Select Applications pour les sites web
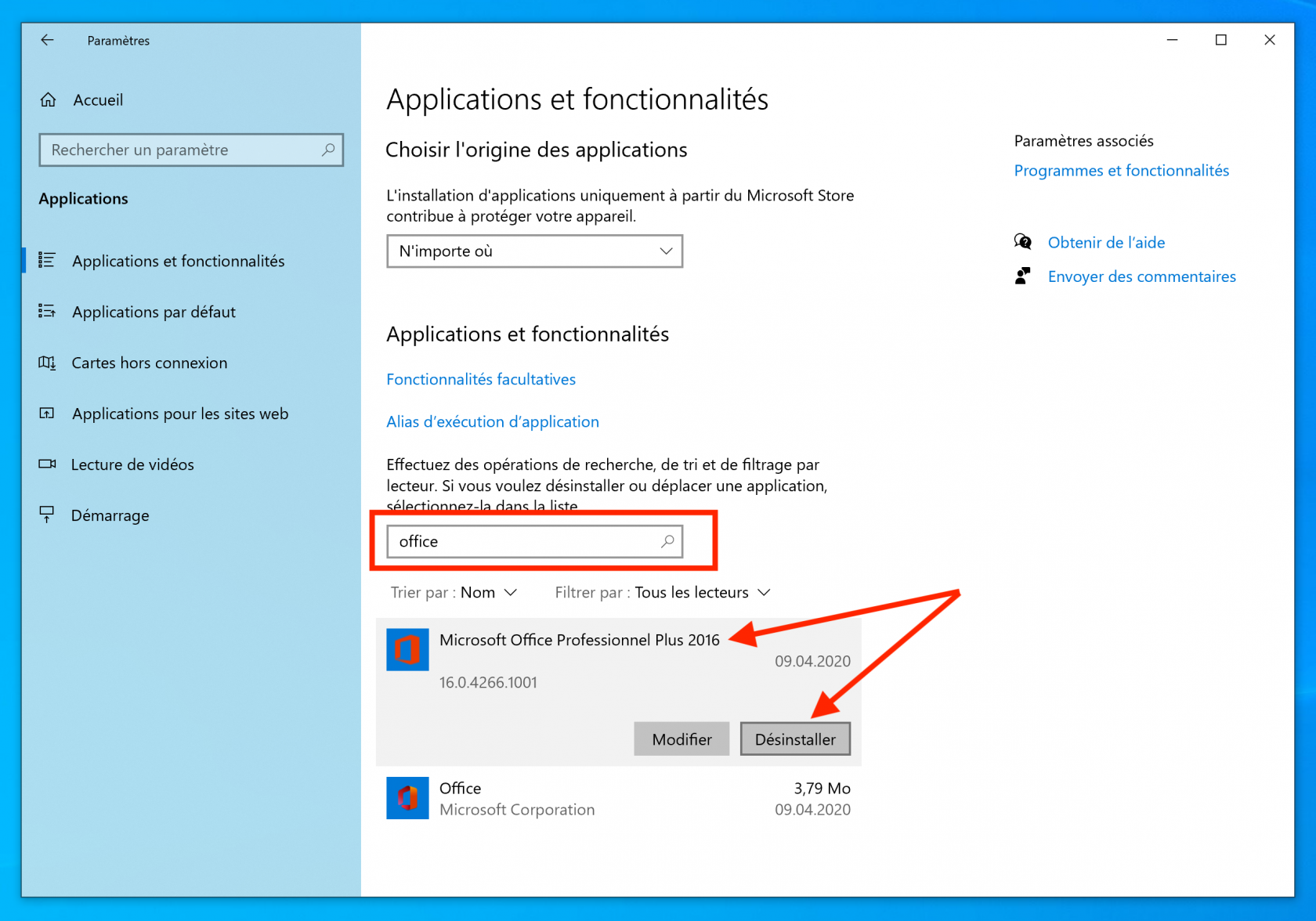 click(179, 414)
